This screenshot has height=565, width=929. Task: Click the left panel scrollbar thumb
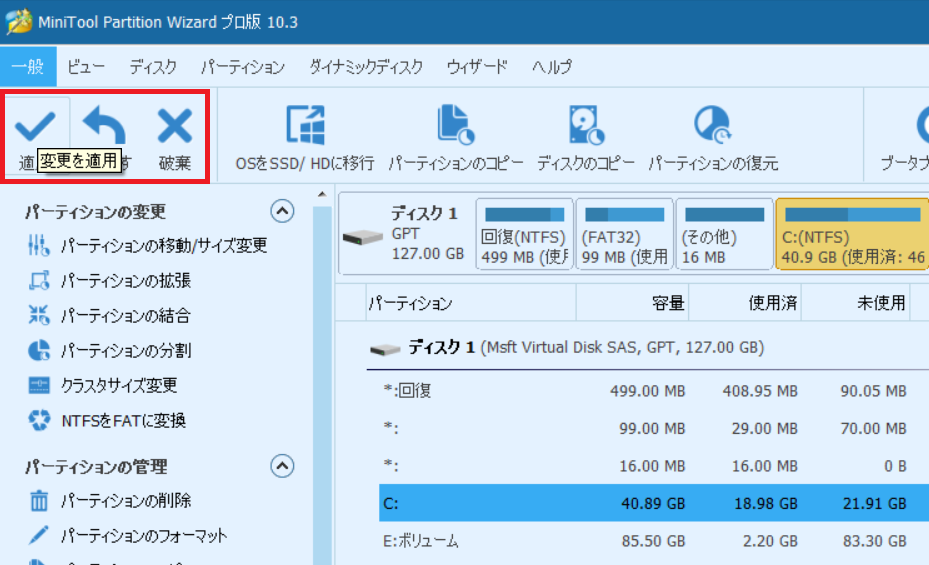coord(322,385)
